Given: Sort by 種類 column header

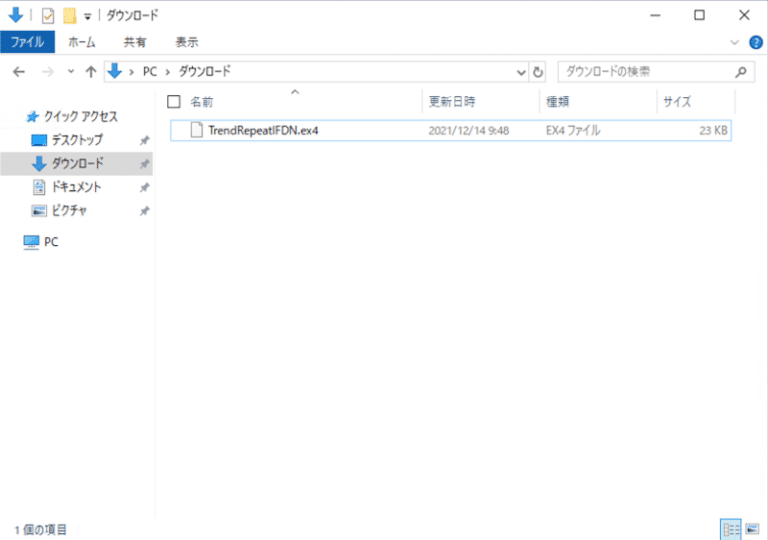Looking at the screenshot, I should coord(557,101).
